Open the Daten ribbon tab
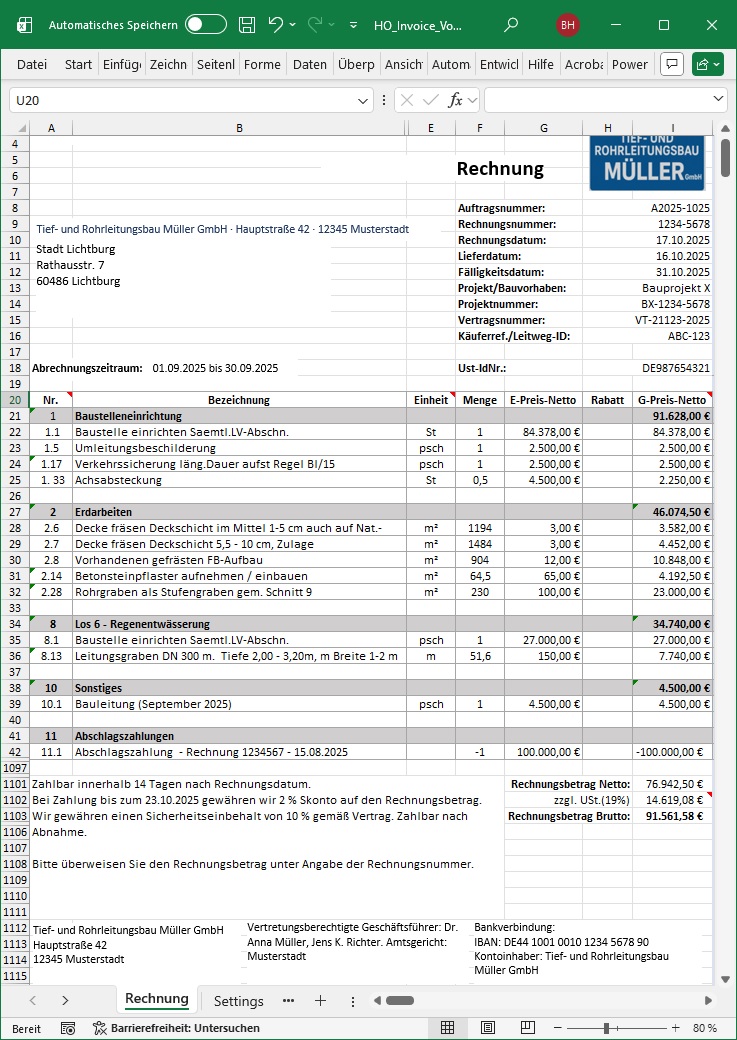 click(x=310, y=64)
